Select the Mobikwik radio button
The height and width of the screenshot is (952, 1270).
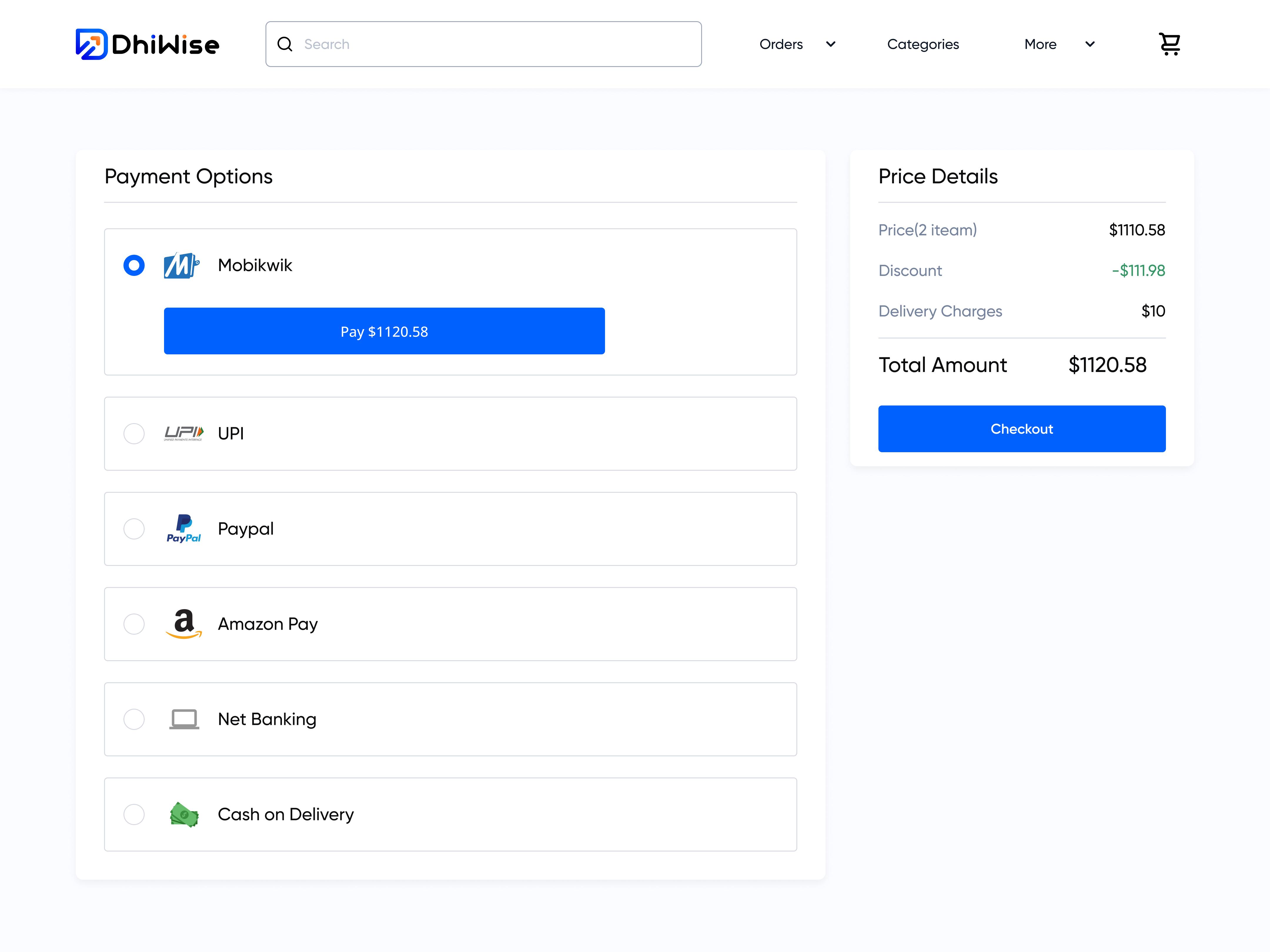pos(134,265)
